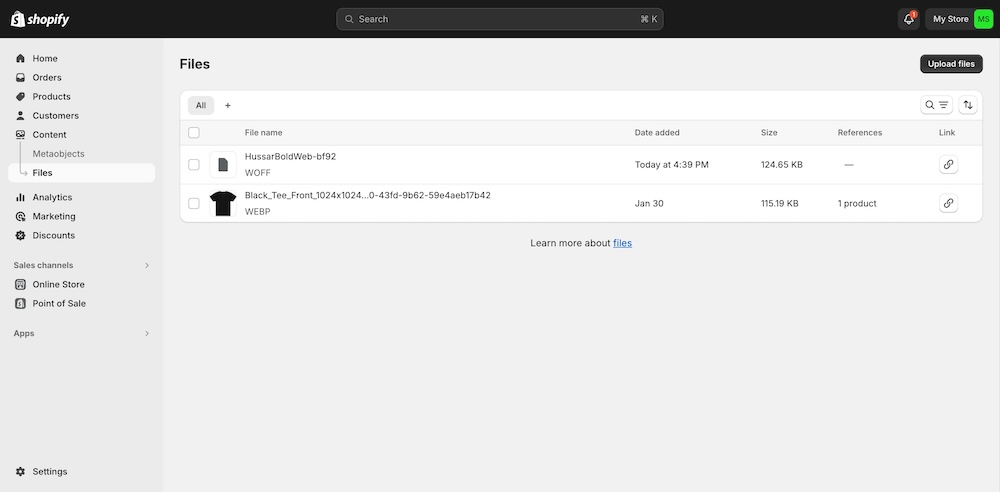Click the Search input field
This screenshot has width=1000, height=492.
click(499, 19)
